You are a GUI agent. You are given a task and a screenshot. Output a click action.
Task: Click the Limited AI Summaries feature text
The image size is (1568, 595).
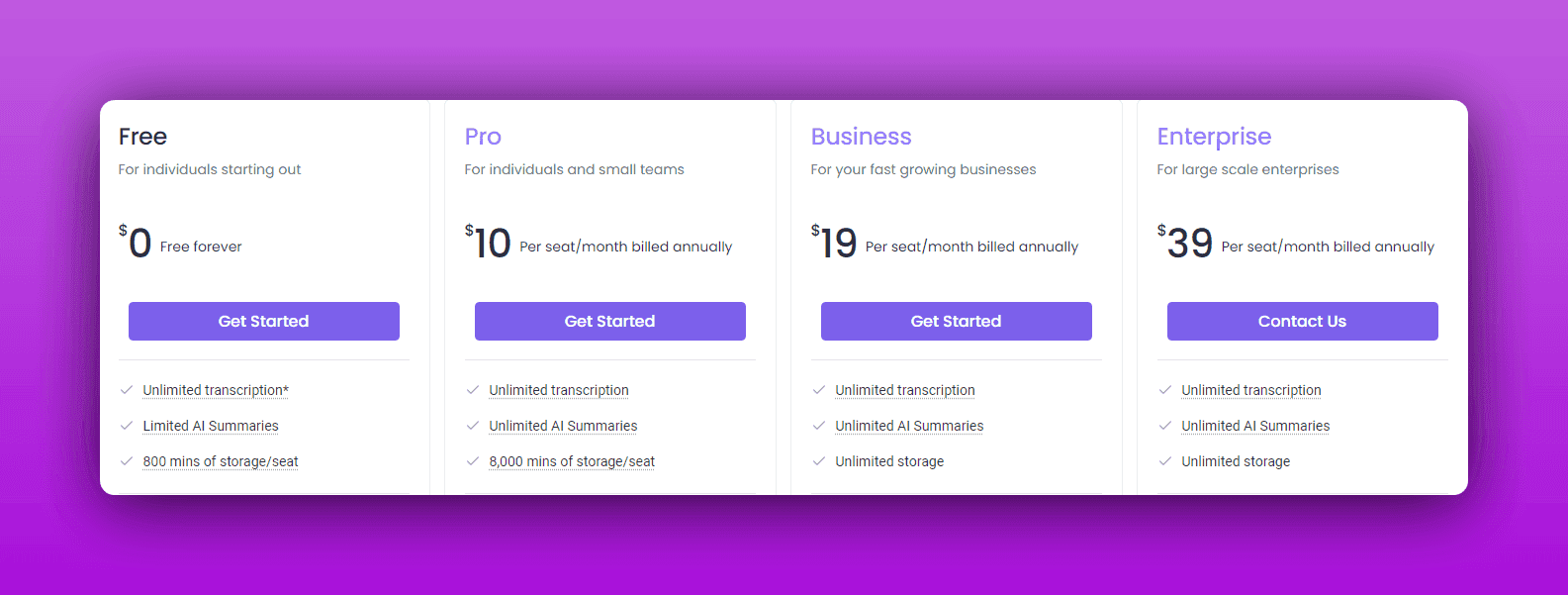[x=211, y=426]
